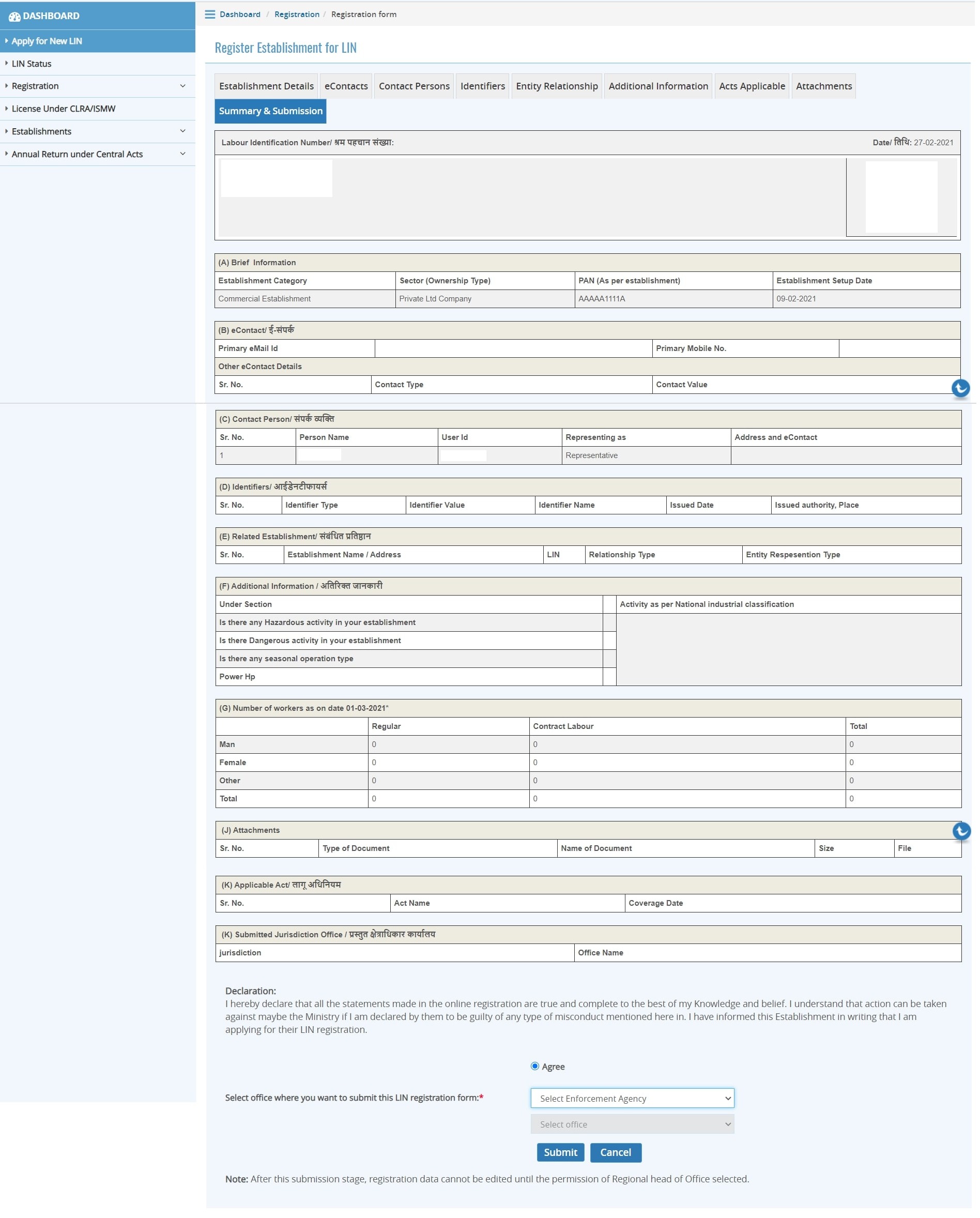Open License Under CLRA/ISMW sidebar item
The width and height of the screenshot is (980, 1218).
[63, 109]
